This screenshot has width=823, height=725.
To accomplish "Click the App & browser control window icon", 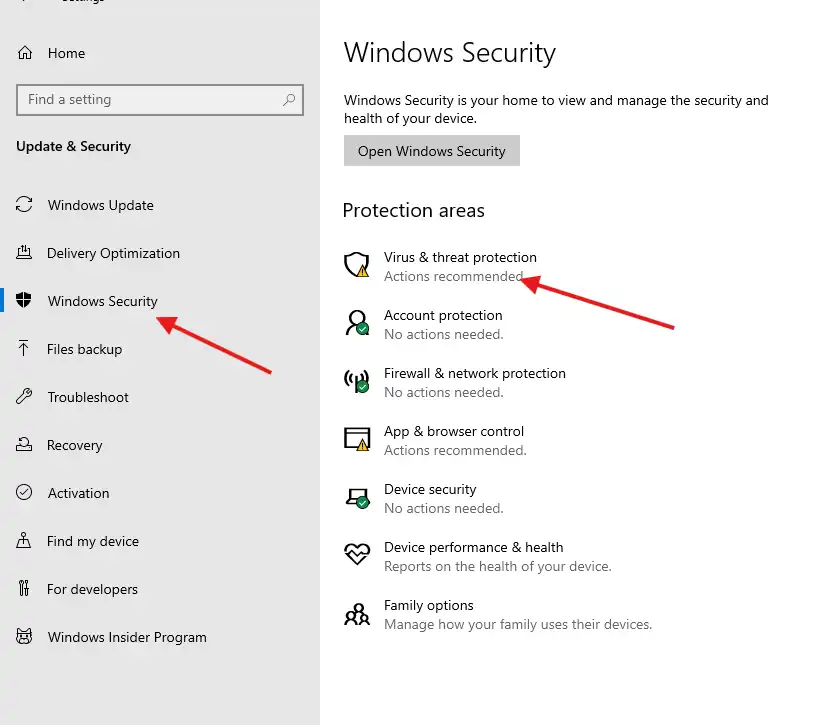I will [x=357, y=439].
